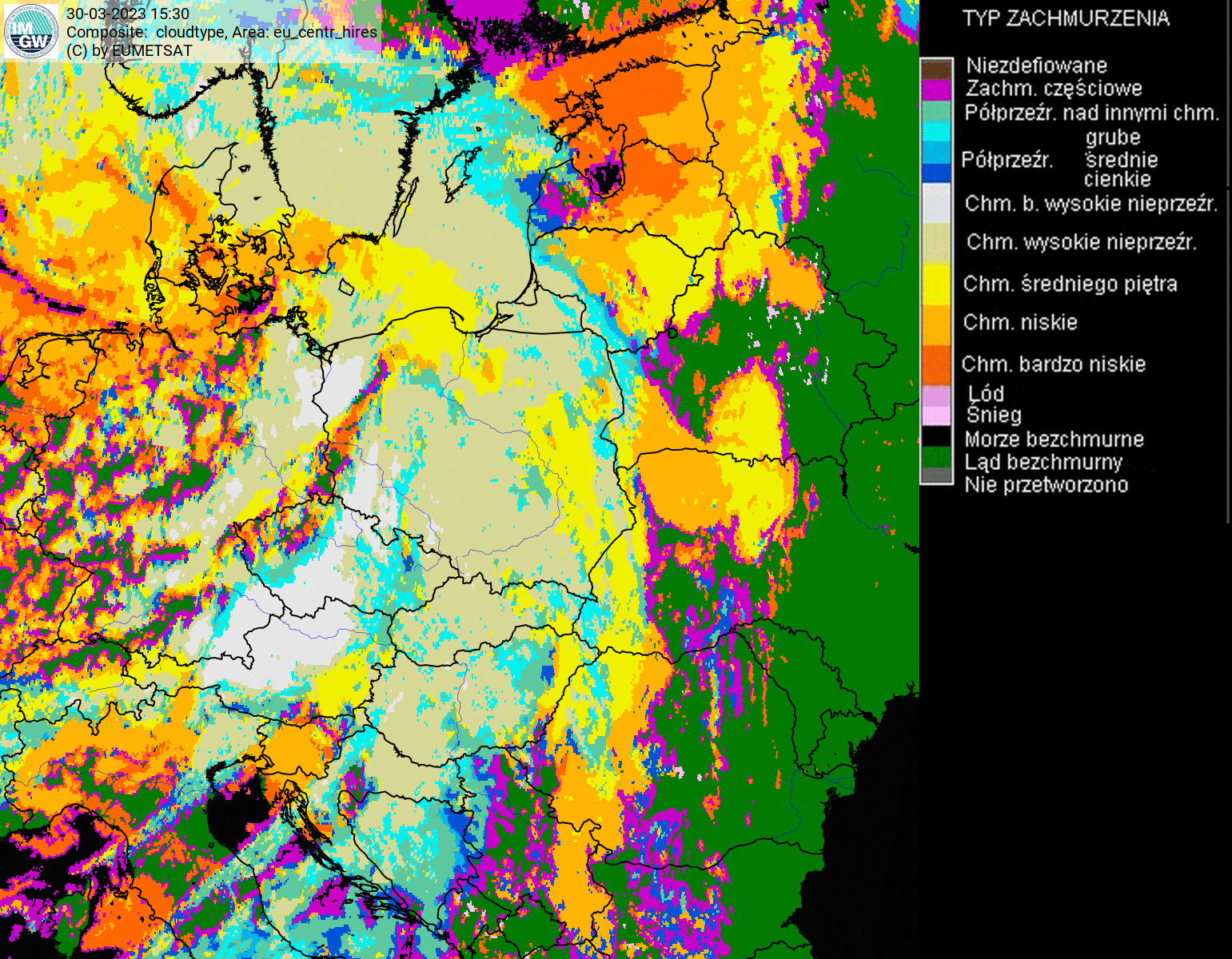The width and height of the screenshot is (1232, 959).
Task: Click the Chm. b. wysokie nieprzeźr. label
Action: (x=1090, y=204)
